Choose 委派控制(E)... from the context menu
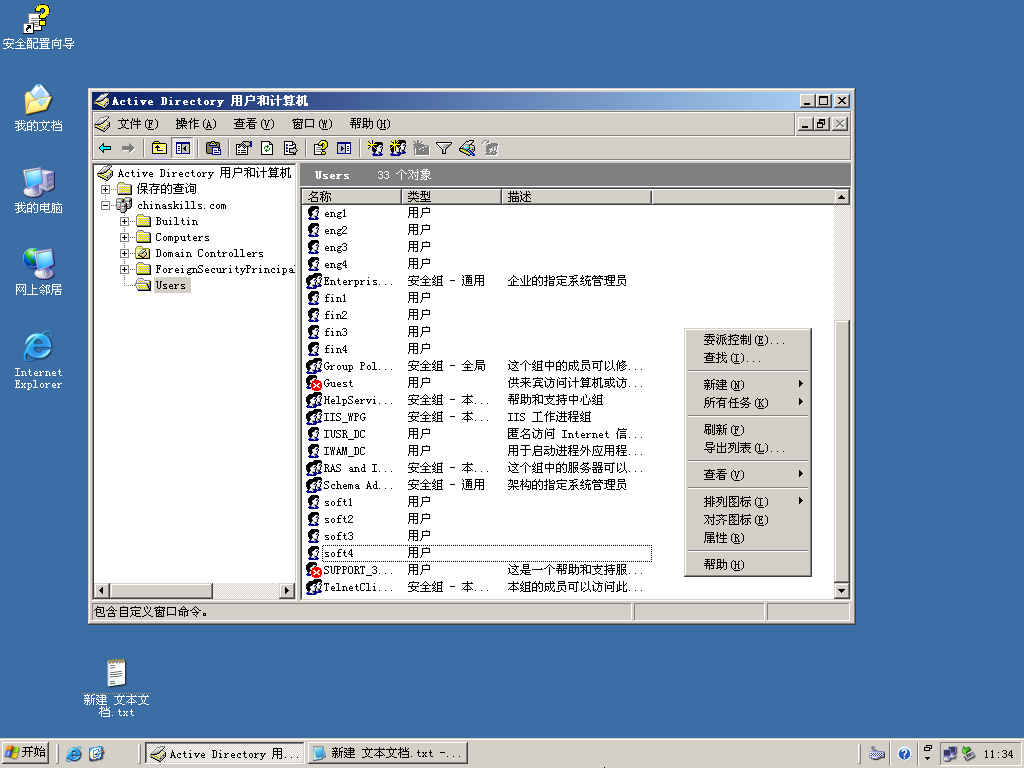 pyautogui.click(x=748, y=340)
